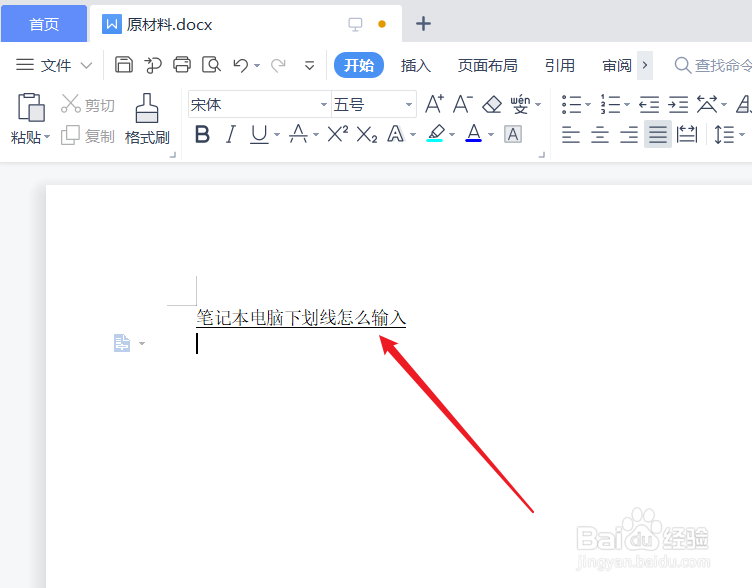
Task: Click the Paste clipboard icon
Action: click(31, 107)
